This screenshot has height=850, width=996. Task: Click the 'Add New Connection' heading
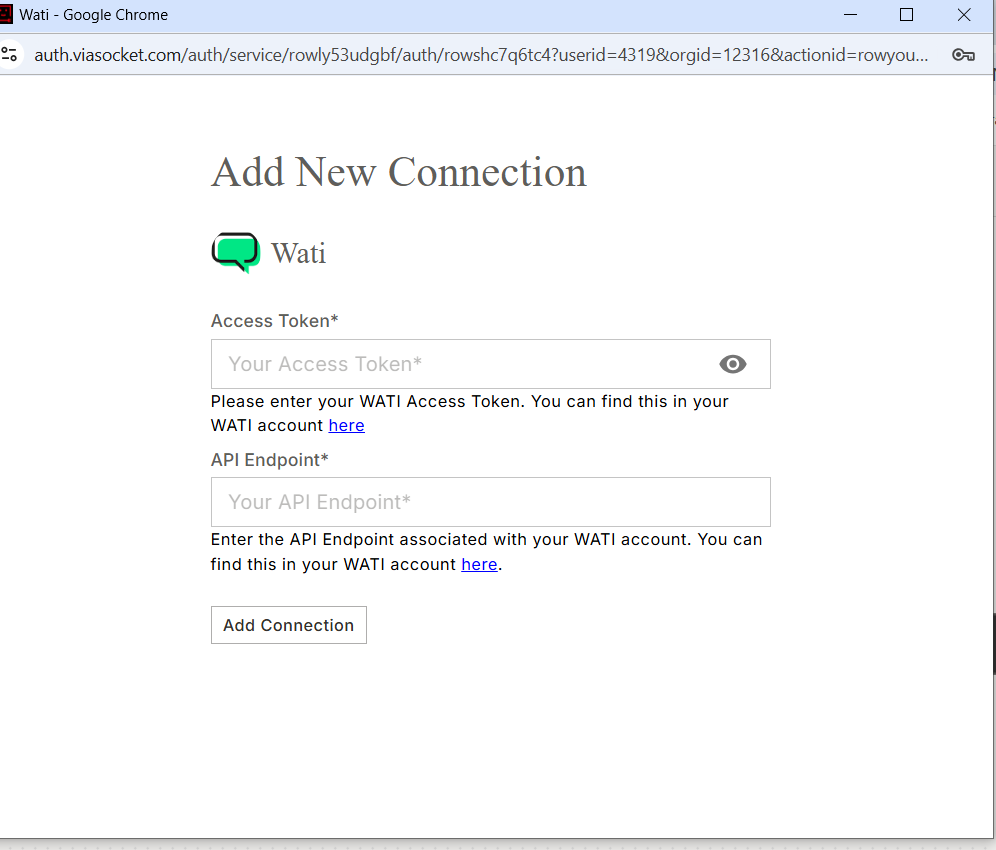[x=399, y=172]
